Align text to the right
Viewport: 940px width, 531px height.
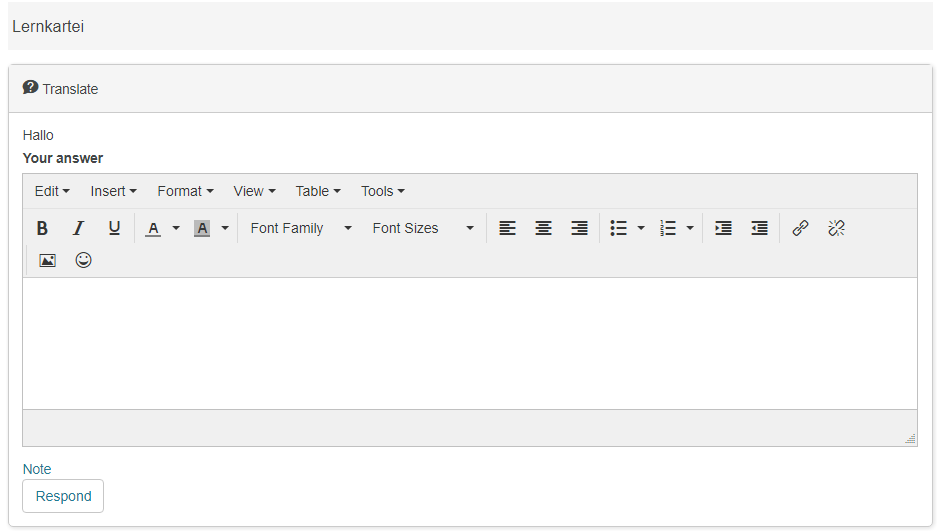[x=579, y=228]
